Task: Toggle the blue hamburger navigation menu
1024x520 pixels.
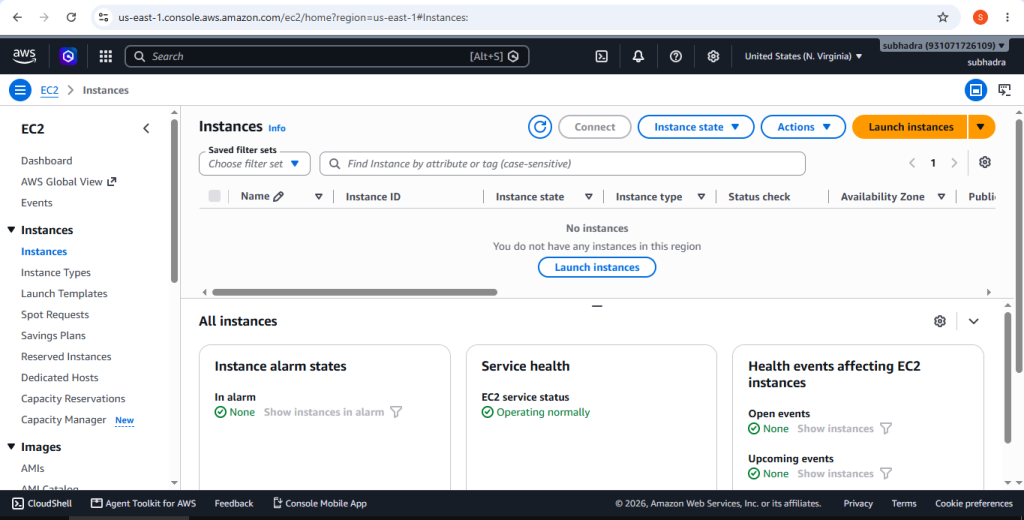Action: click(x=20, y=90)
